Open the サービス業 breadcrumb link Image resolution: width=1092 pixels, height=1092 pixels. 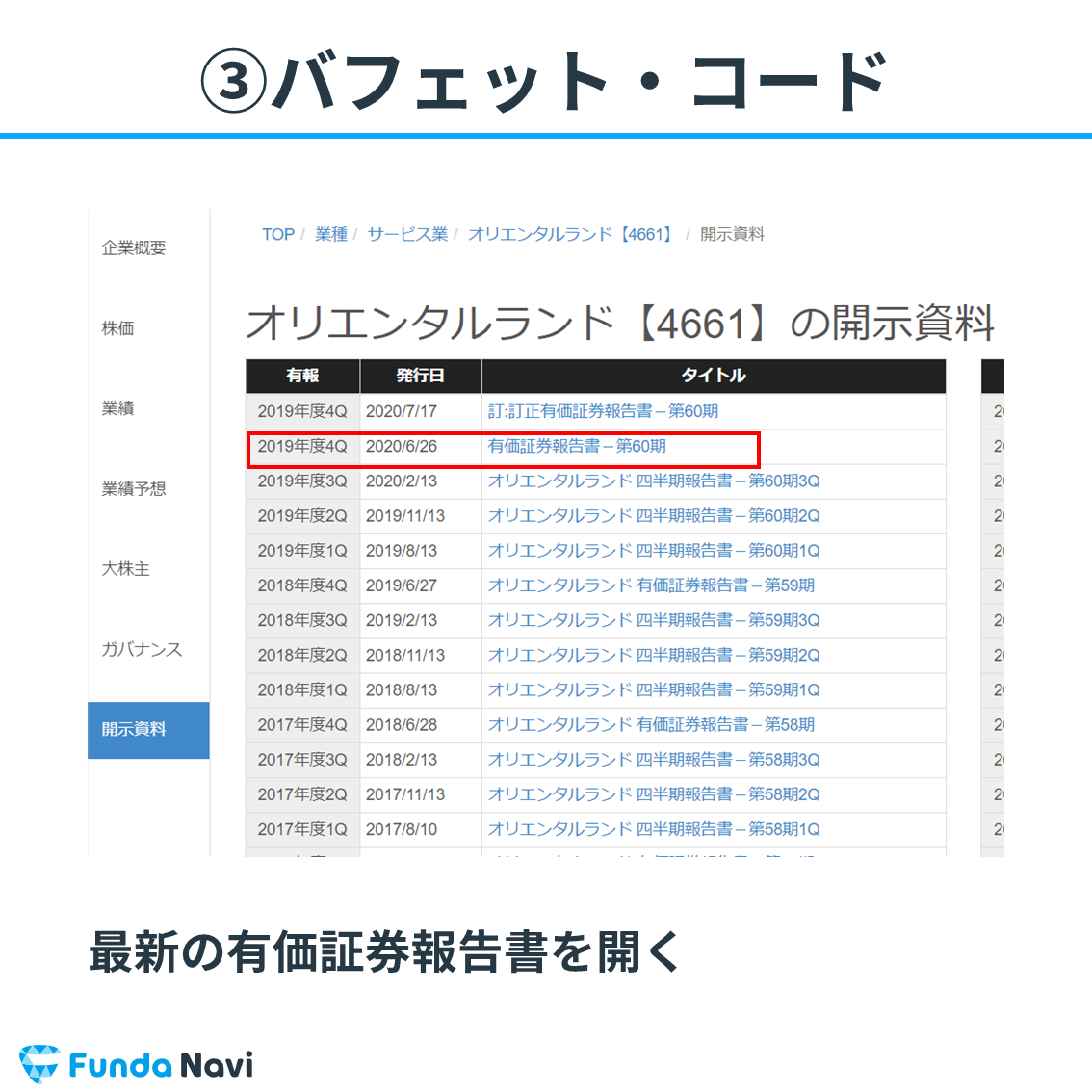click(x=407, y=235)
